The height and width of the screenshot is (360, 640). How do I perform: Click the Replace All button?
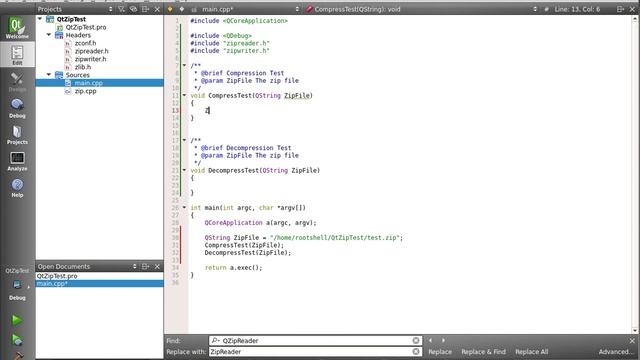click(531, 351)
